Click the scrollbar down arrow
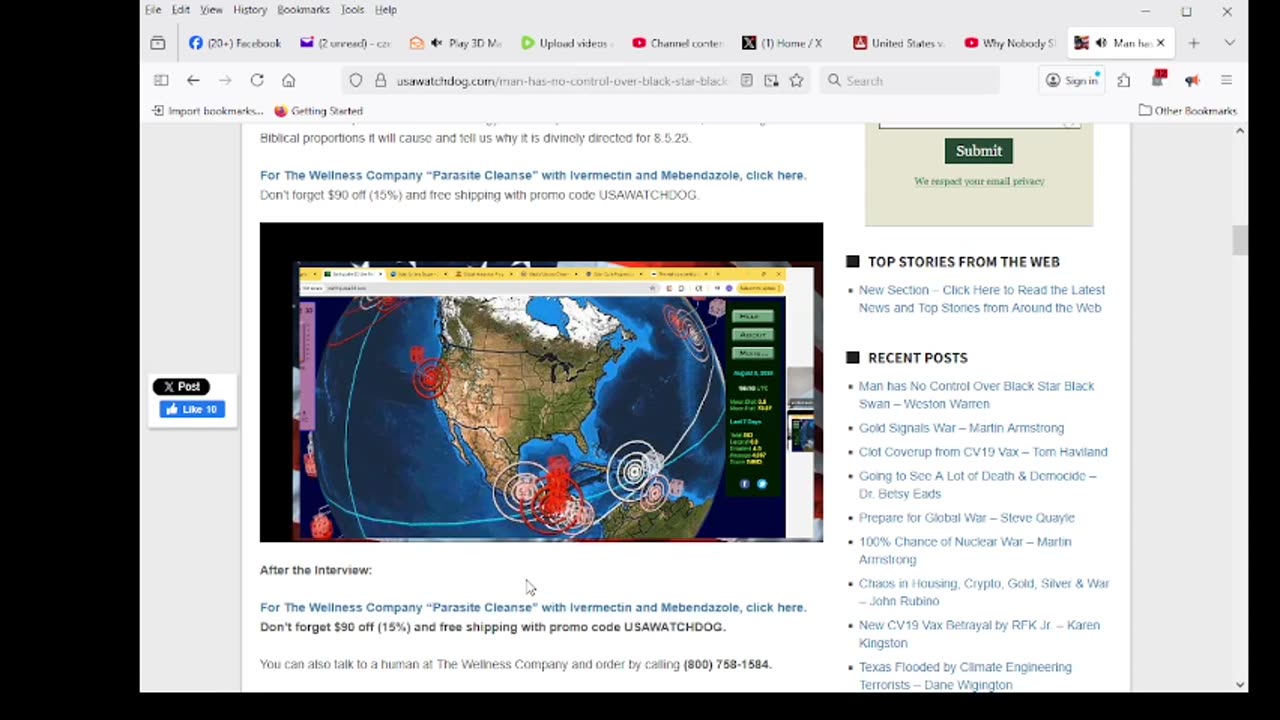Image resolution: width=1280 pixels, height=720 pixels. [x=1240, y=685]
